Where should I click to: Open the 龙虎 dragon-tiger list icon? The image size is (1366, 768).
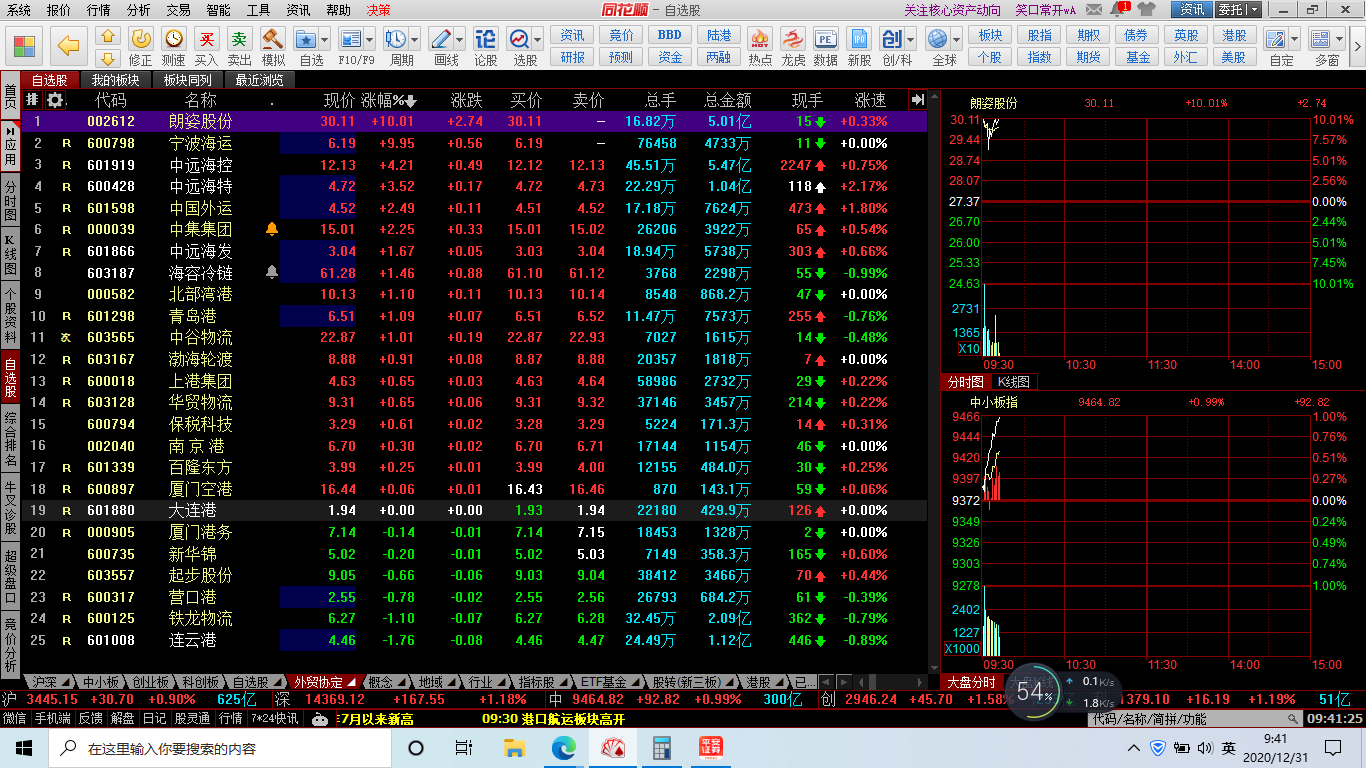coord(793,45)
